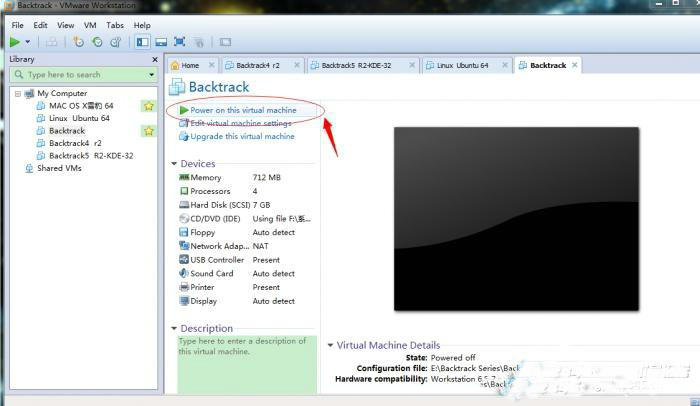The height and width of the screenshot is (406, 700).
Task: Open the Snapshot Manager toolbar icon
Action: 116,42
